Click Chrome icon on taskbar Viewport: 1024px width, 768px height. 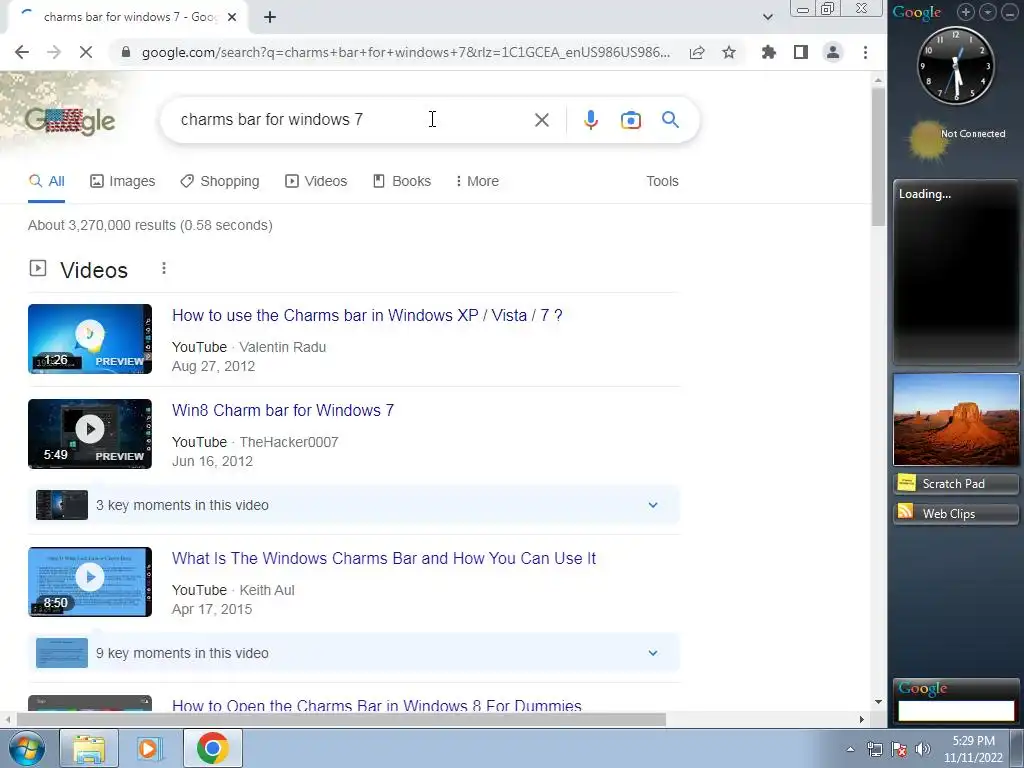click(212, 748)
